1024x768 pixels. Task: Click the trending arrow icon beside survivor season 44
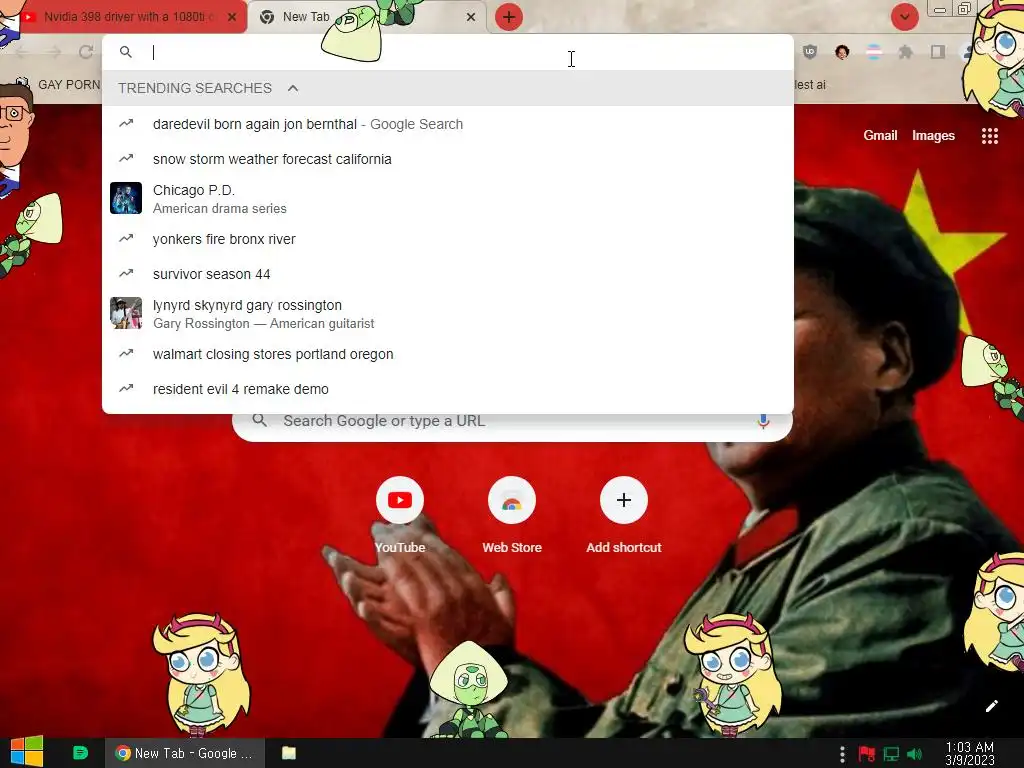point(126,273)
